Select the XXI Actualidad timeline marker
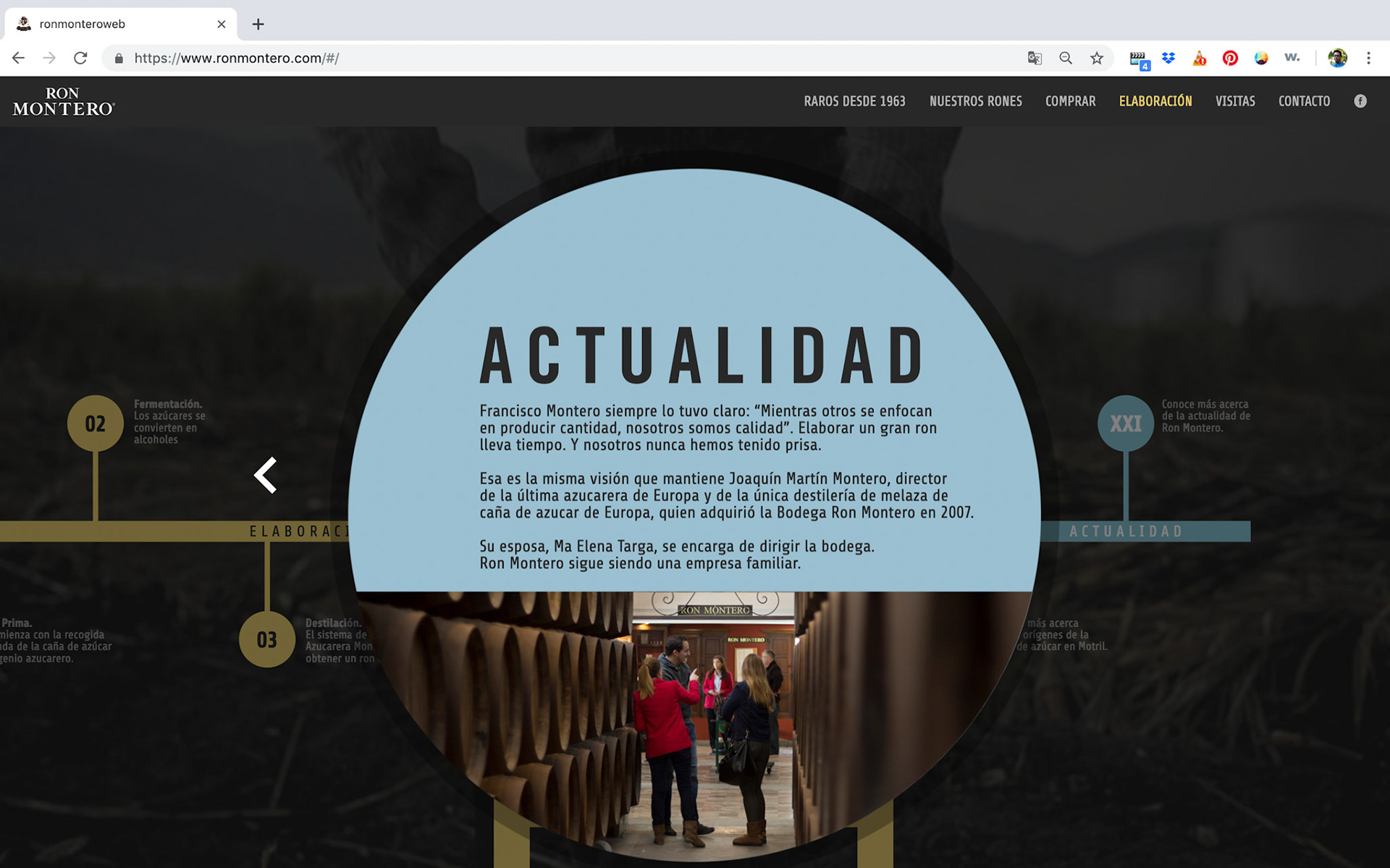 [1126, 424]
